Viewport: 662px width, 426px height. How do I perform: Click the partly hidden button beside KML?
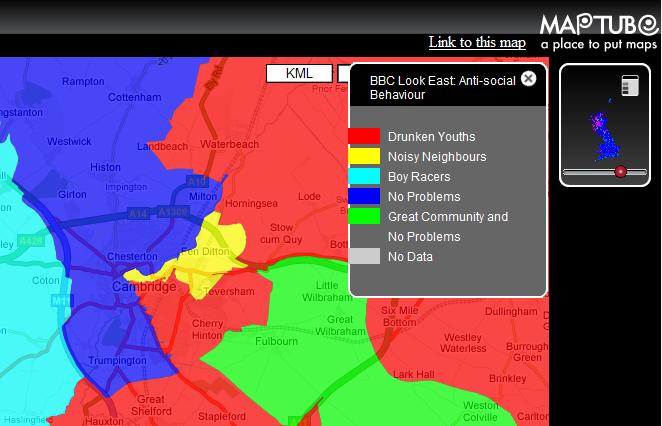344,73
